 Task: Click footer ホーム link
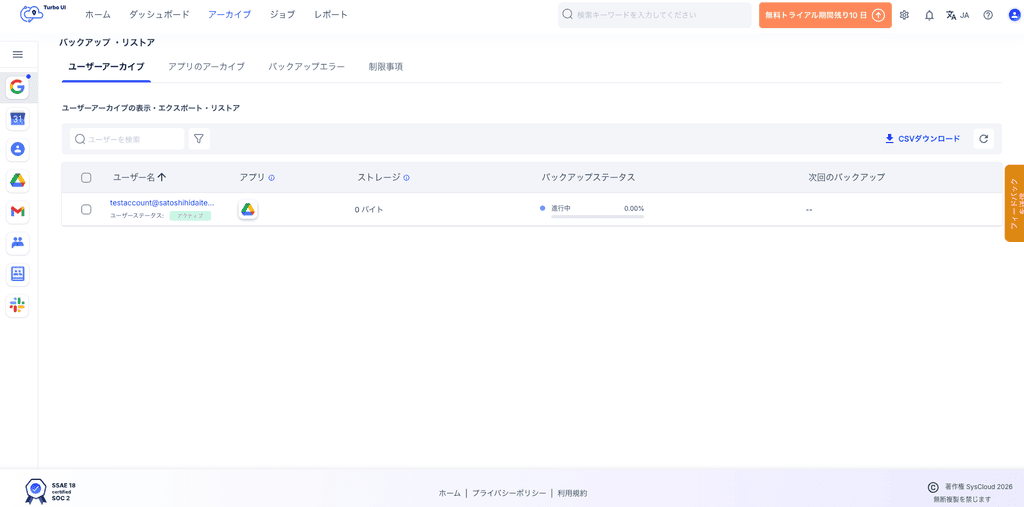point(449,493)
